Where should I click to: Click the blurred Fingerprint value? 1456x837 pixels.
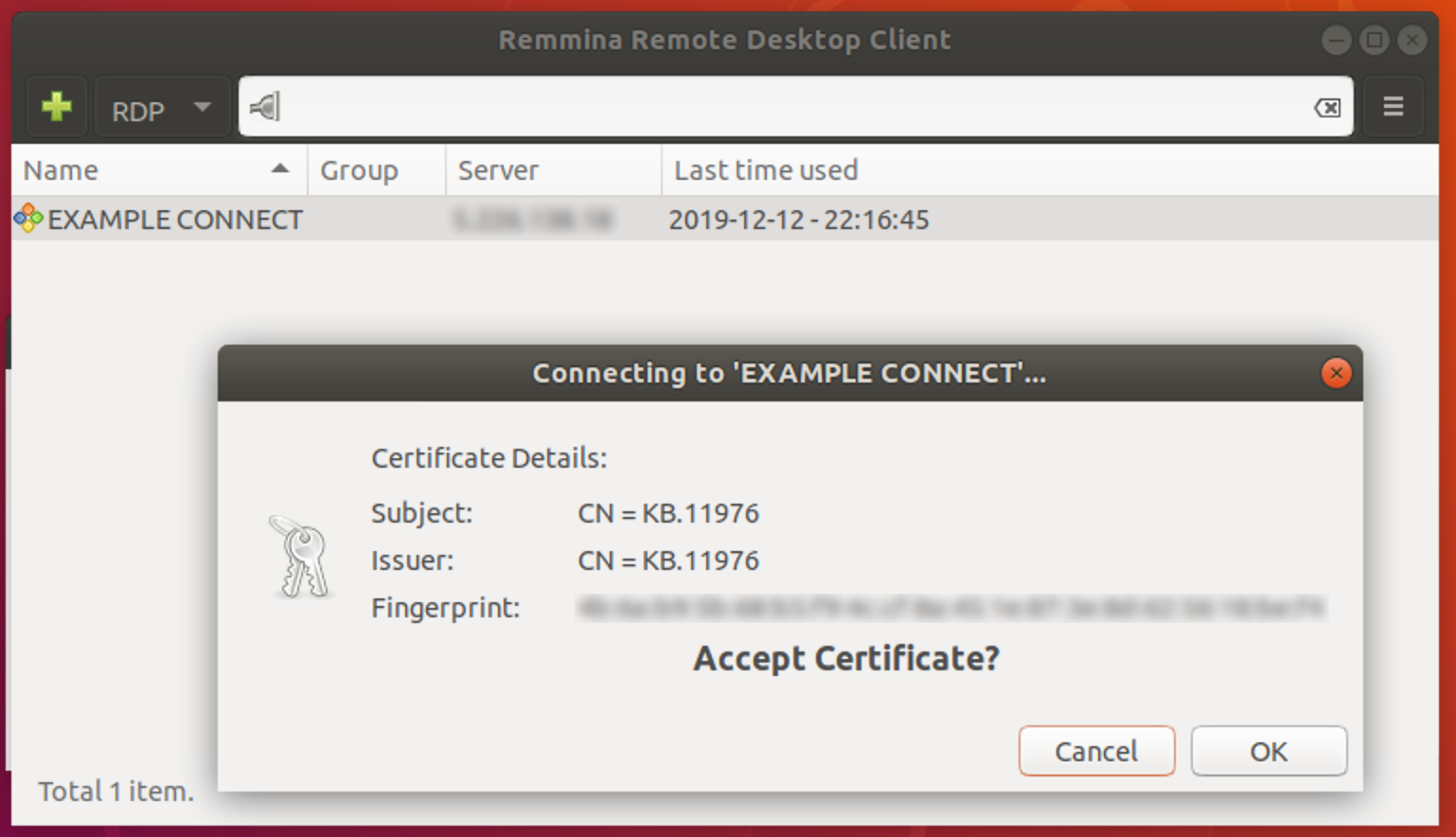click(x=951, y=607)
